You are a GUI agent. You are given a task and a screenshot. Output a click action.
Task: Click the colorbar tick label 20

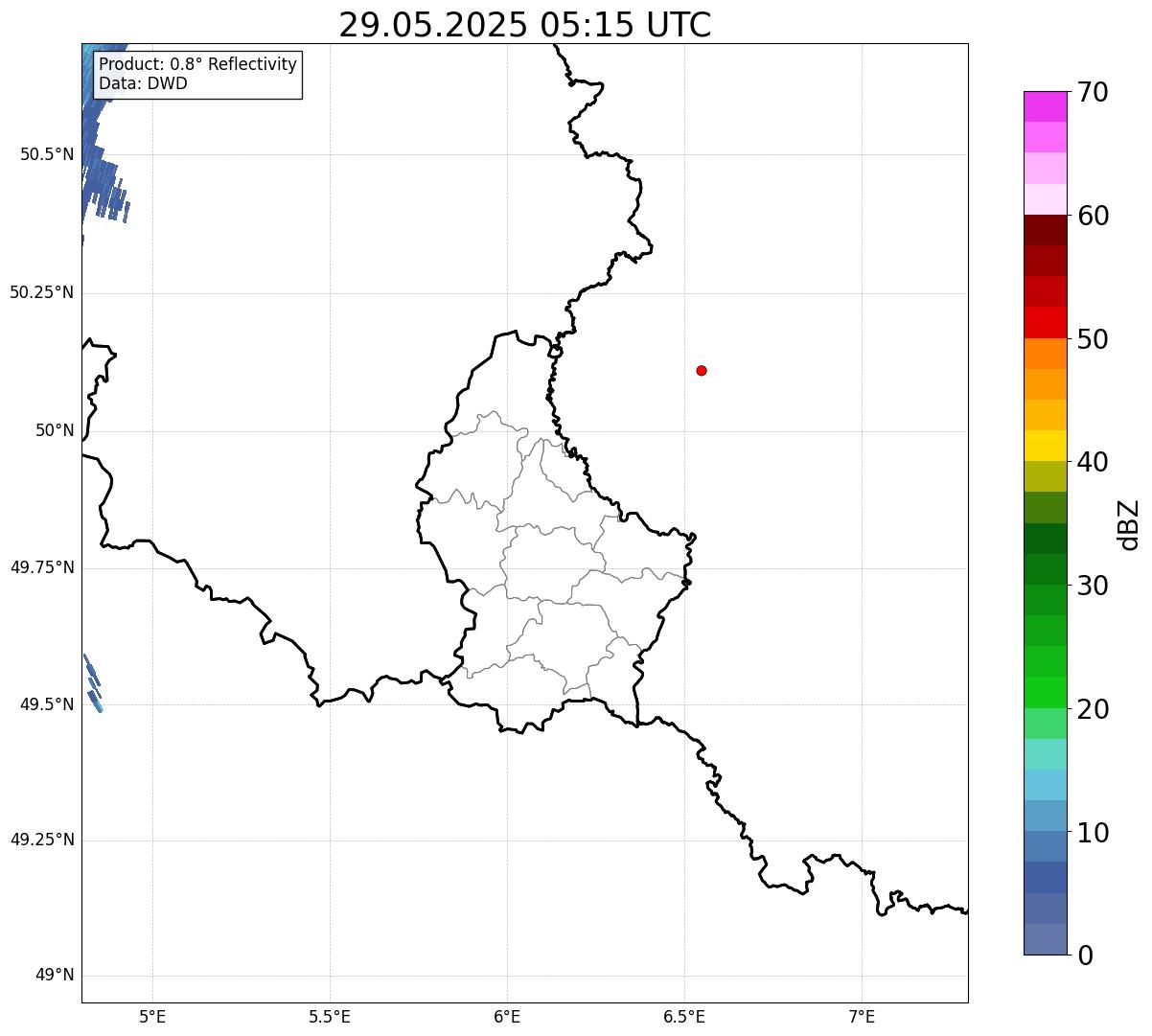pos(1094,709)
